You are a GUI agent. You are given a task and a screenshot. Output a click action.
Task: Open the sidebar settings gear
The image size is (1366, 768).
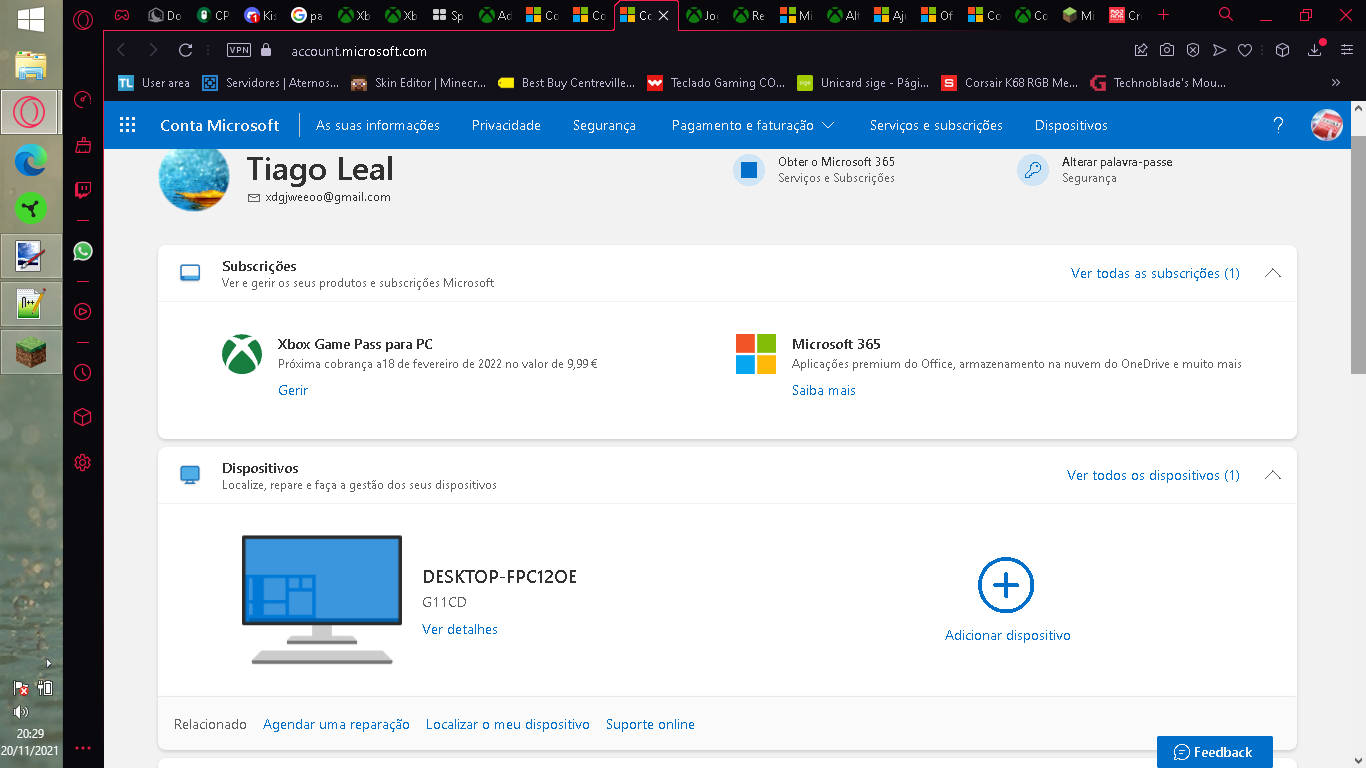pos(83,462)
